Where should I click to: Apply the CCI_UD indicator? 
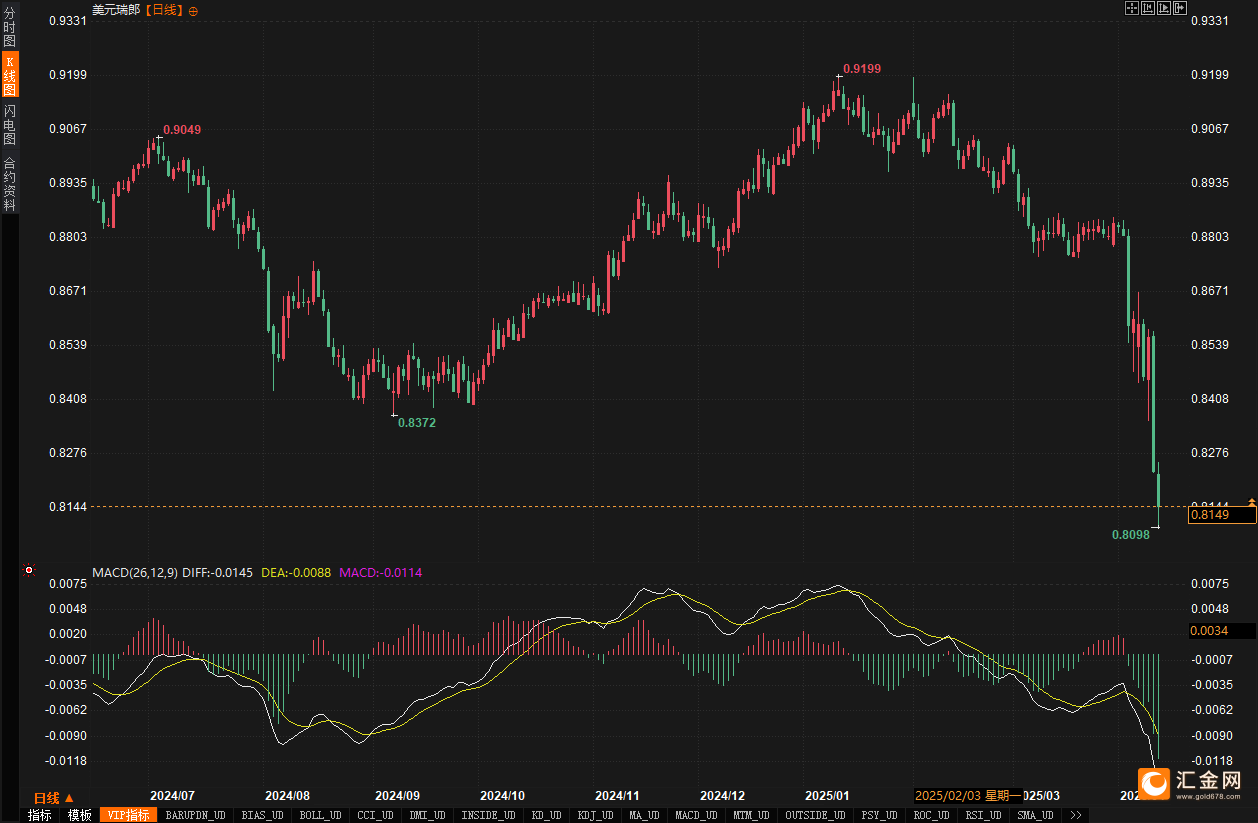375,815
